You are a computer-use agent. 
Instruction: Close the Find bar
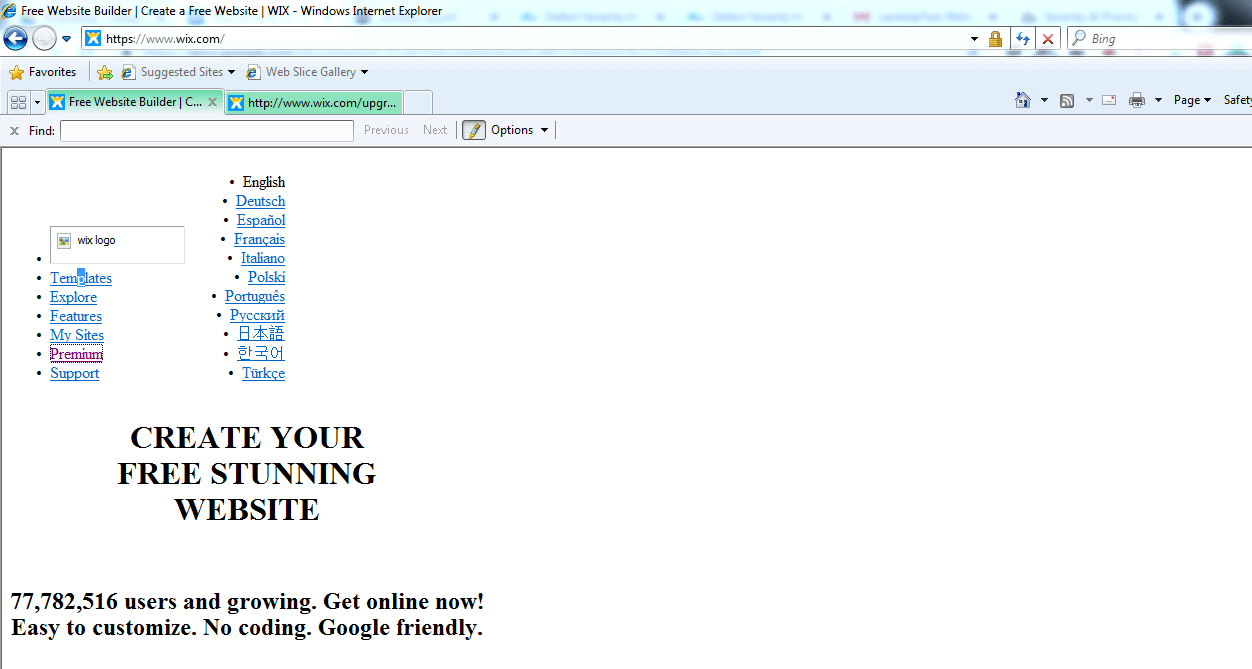14,130
